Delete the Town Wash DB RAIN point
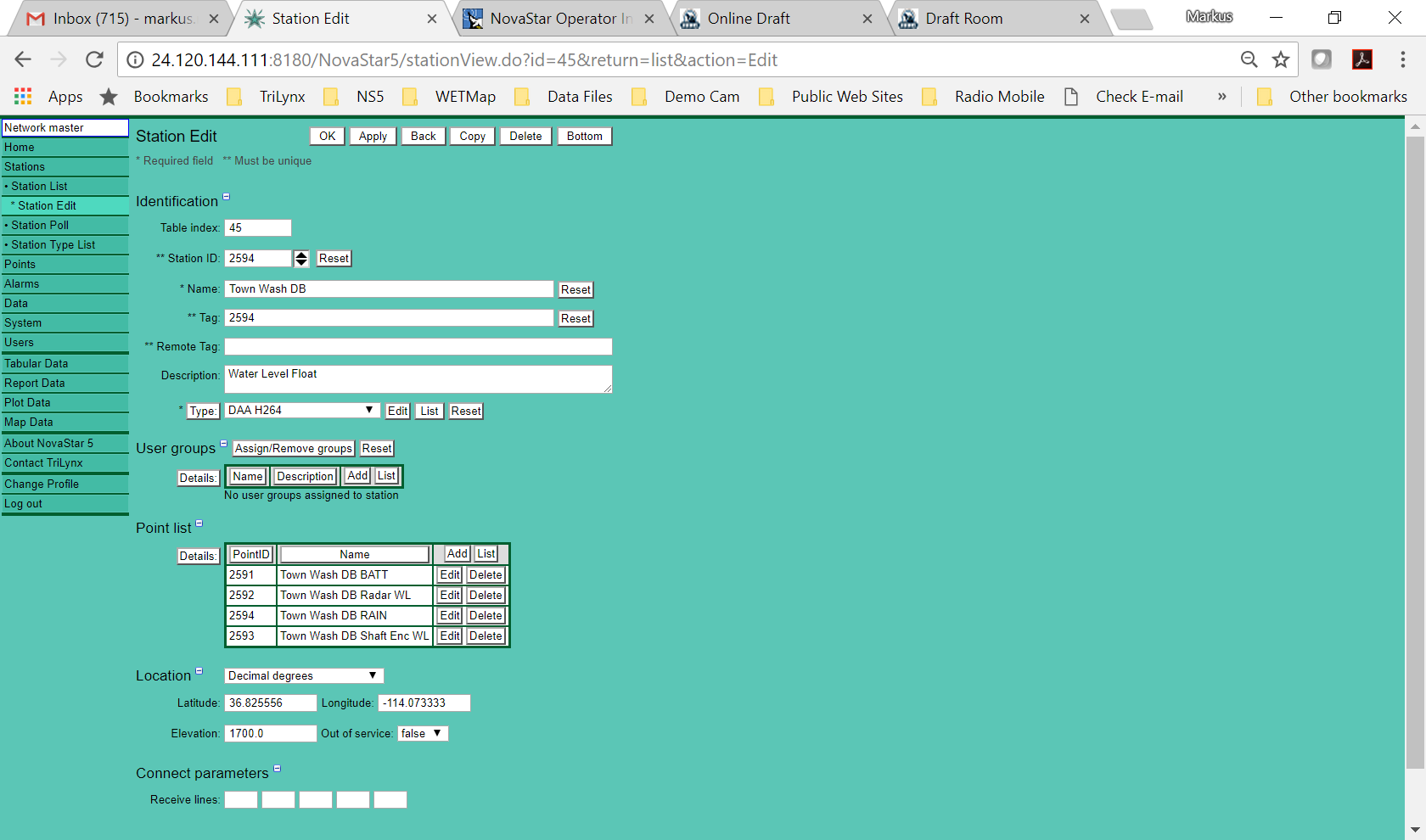 (x=486, y=616)
